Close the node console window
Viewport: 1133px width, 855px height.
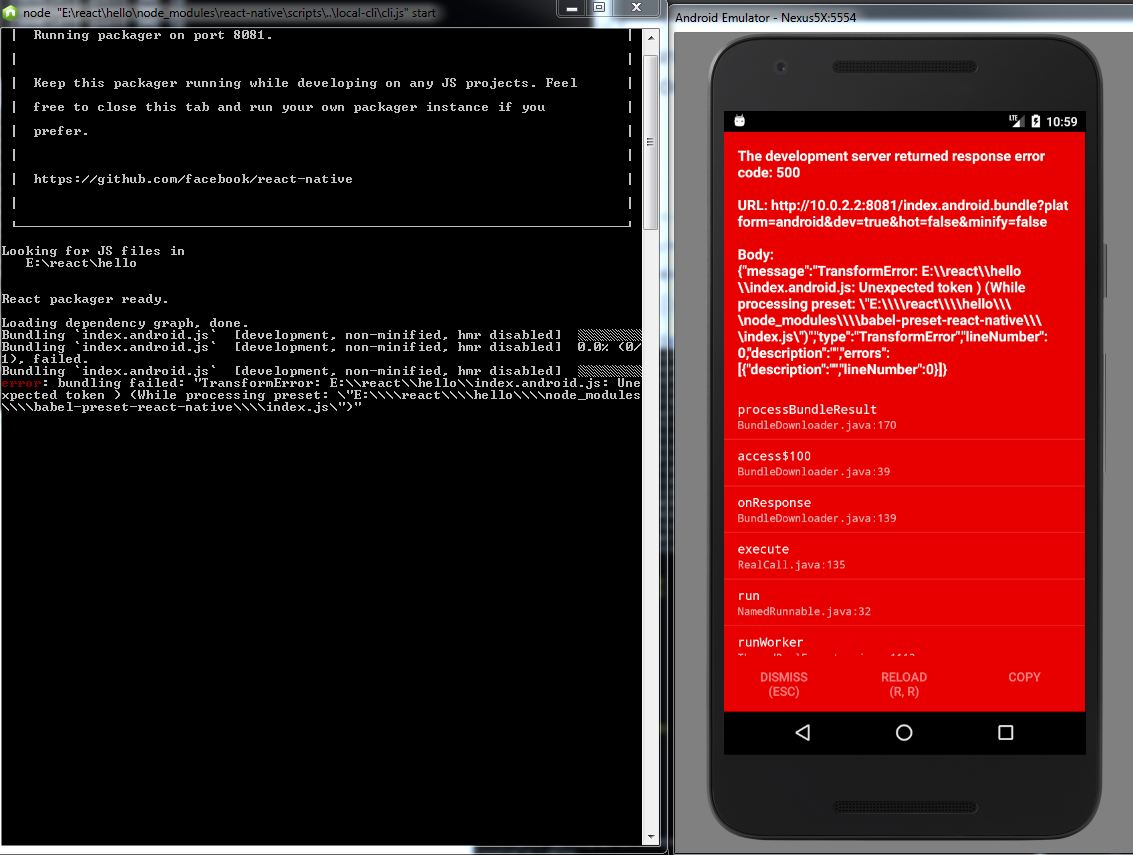point(636,8)
